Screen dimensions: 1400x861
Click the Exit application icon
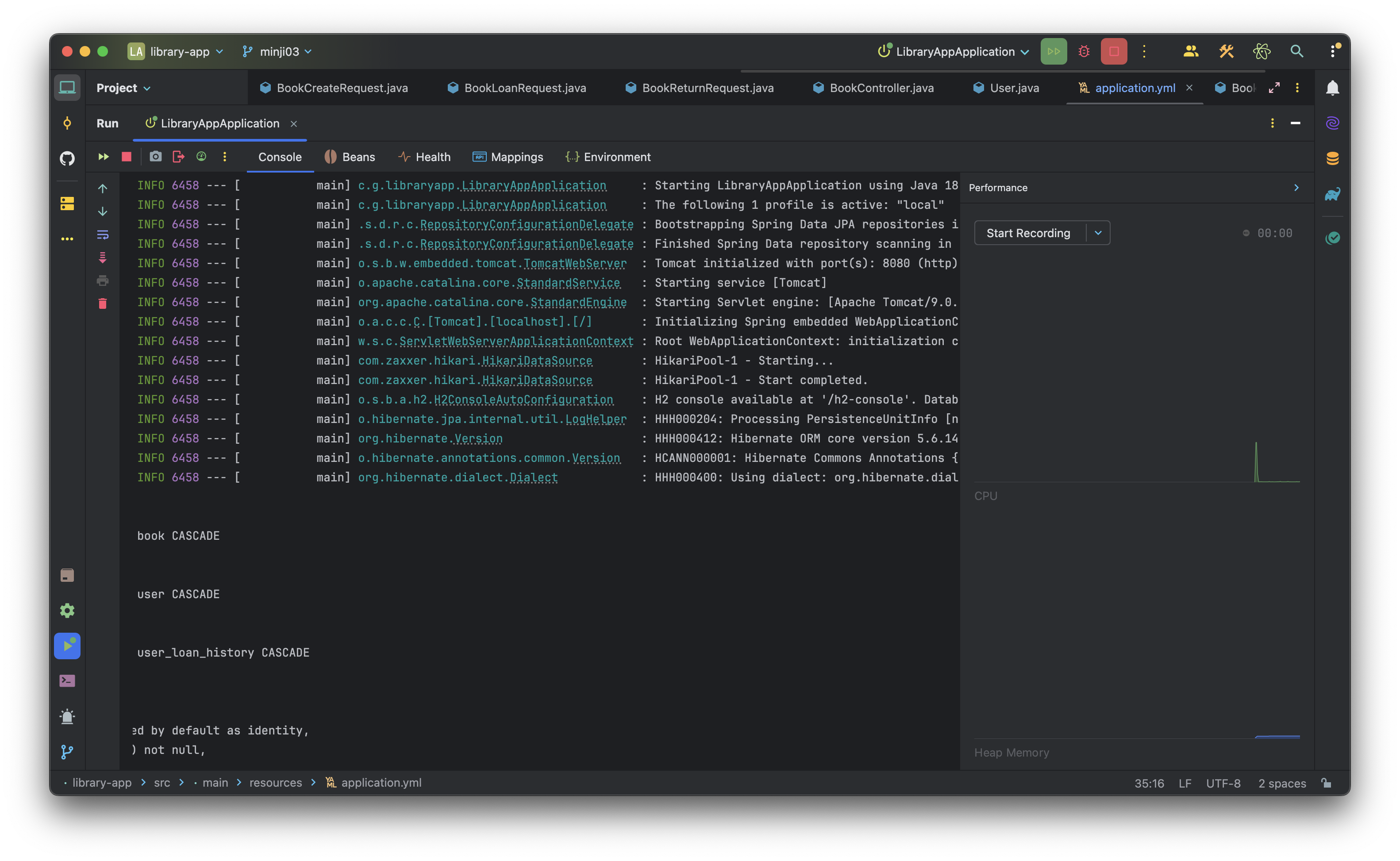[178, 157]
